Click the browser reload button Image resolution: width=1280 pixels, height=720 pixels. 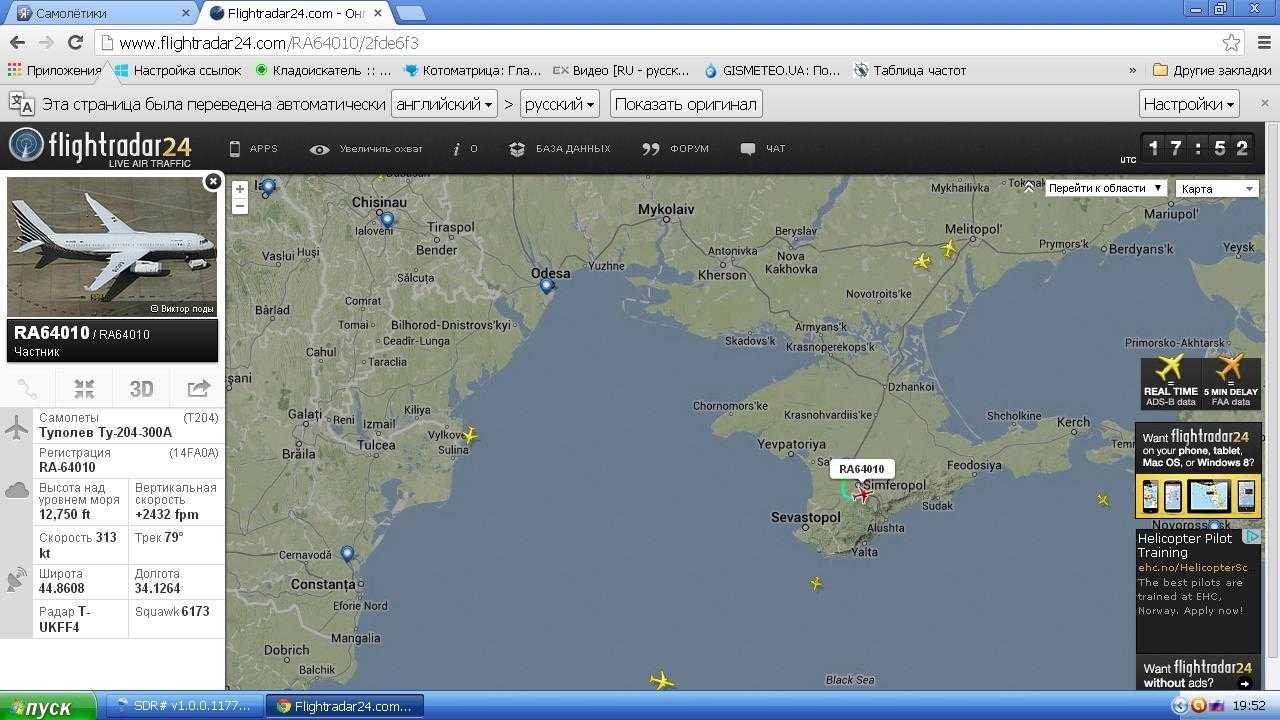(75, 42)
